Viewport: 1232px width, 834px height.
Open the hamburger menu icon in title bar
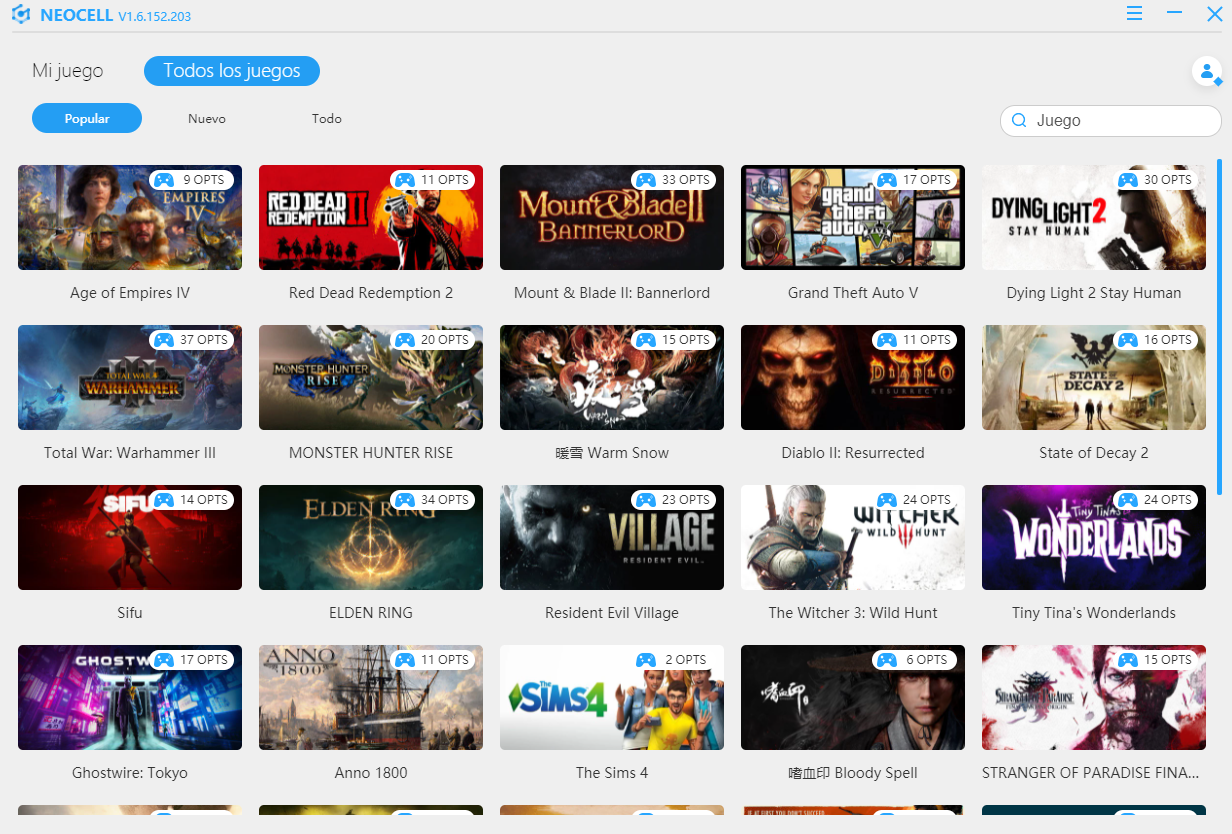1134,13
